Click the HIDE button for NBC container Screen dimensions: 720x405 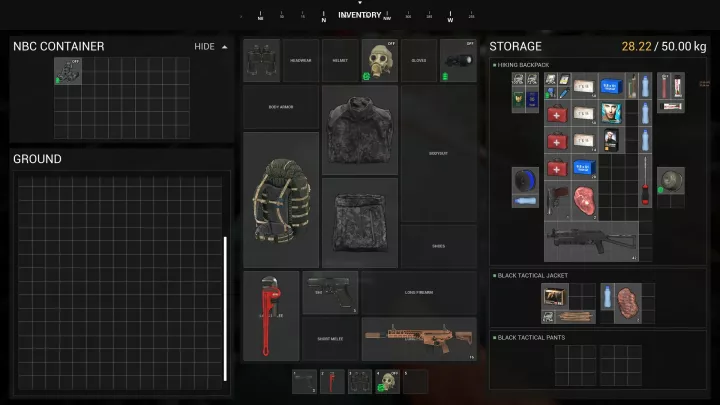204,47
